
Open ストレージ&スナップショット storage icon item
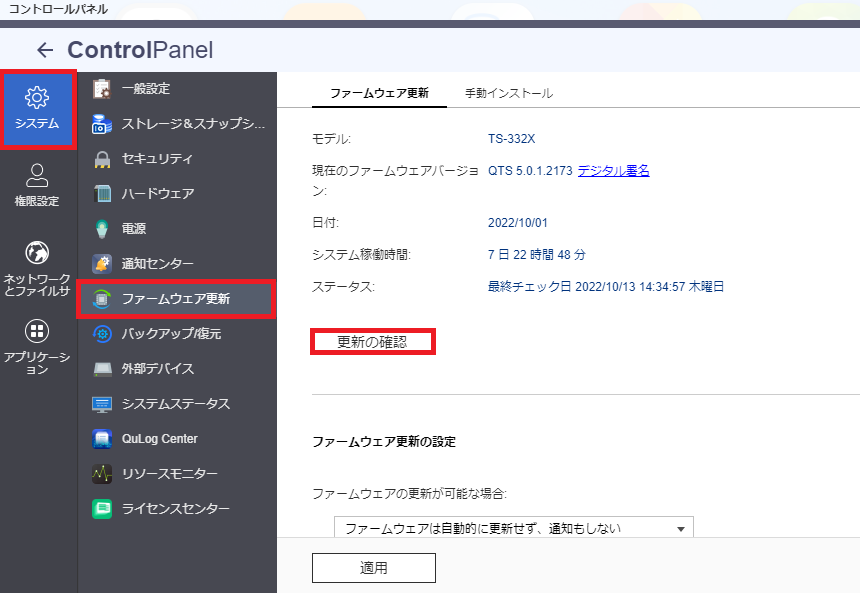tap(177, 123)
